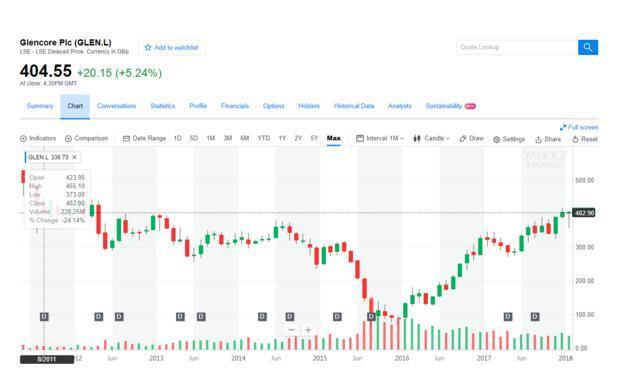Enter Full screen chart mode

coord(579,127)
